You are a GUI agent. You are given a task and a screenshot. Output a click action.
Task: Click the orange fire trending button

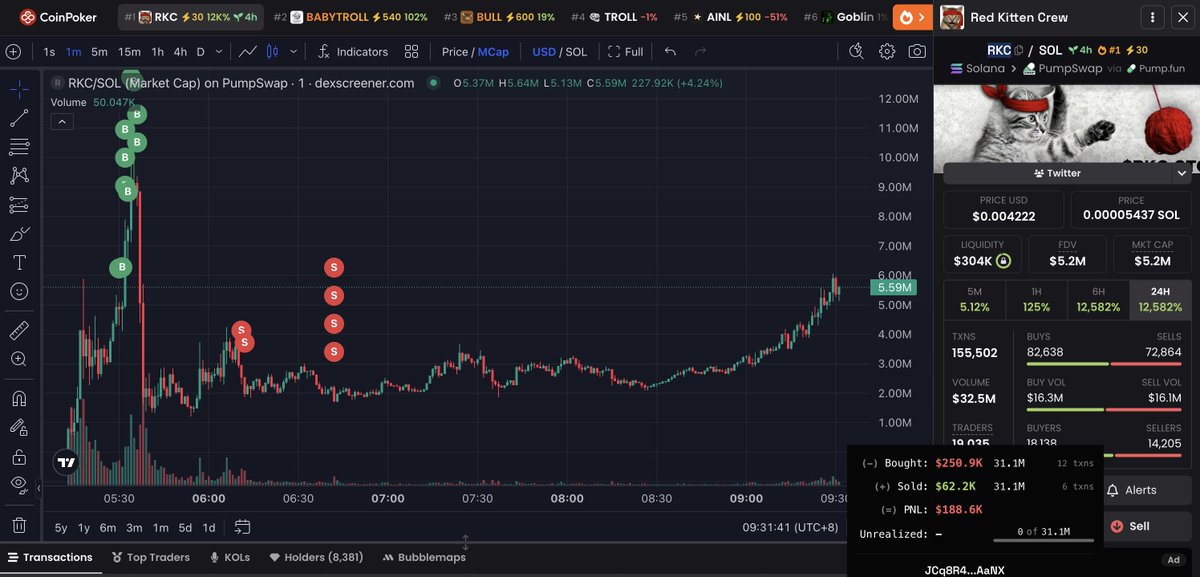[912, 17]
